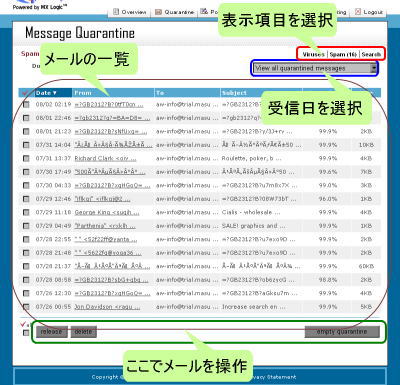Click the Overview tab icon

[x=116, y=12]
